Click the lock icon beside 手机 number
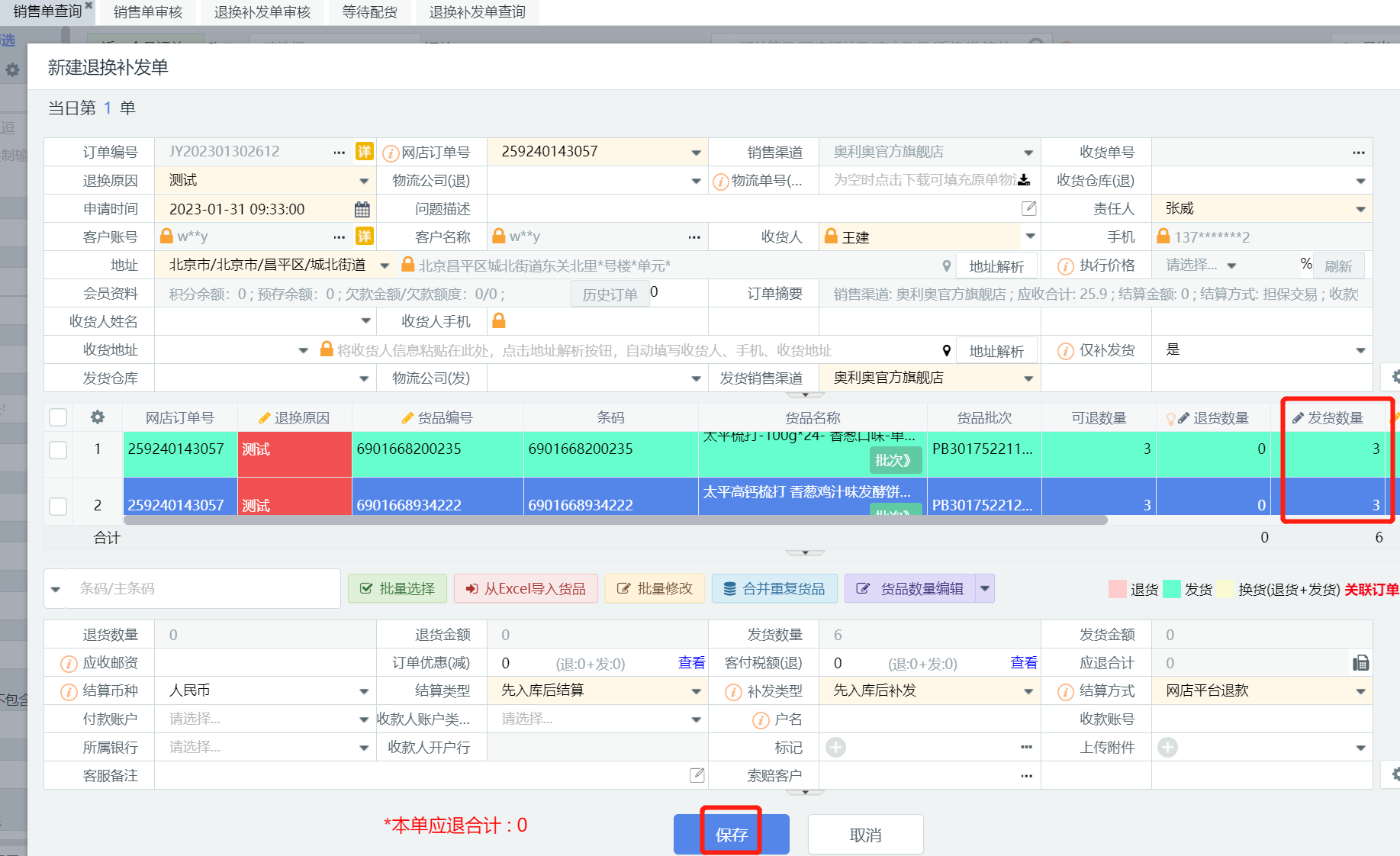This screenshot has width=1400, height=856. (x=1163, y=237)
